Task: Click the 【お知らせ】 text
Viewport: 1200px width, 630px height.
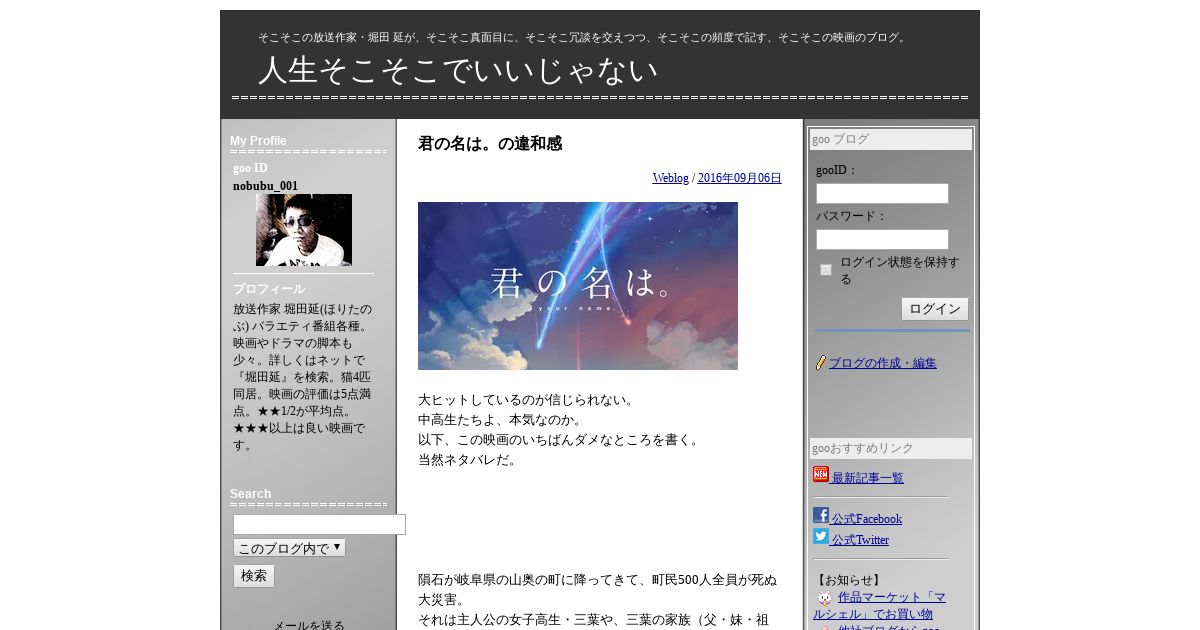Action: tap(849, 580)
